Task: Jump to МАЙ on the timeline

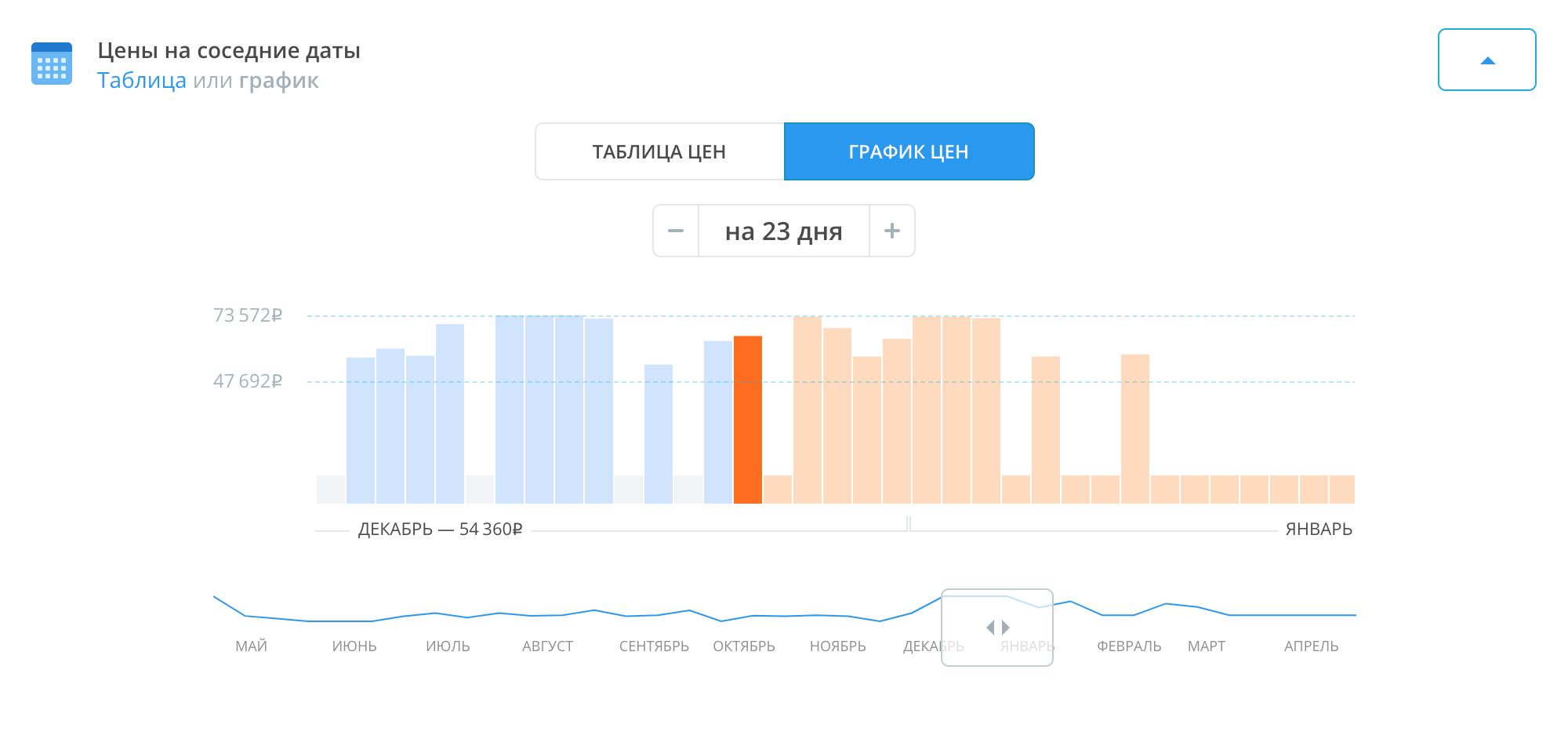Action: (x=251, y=646)
